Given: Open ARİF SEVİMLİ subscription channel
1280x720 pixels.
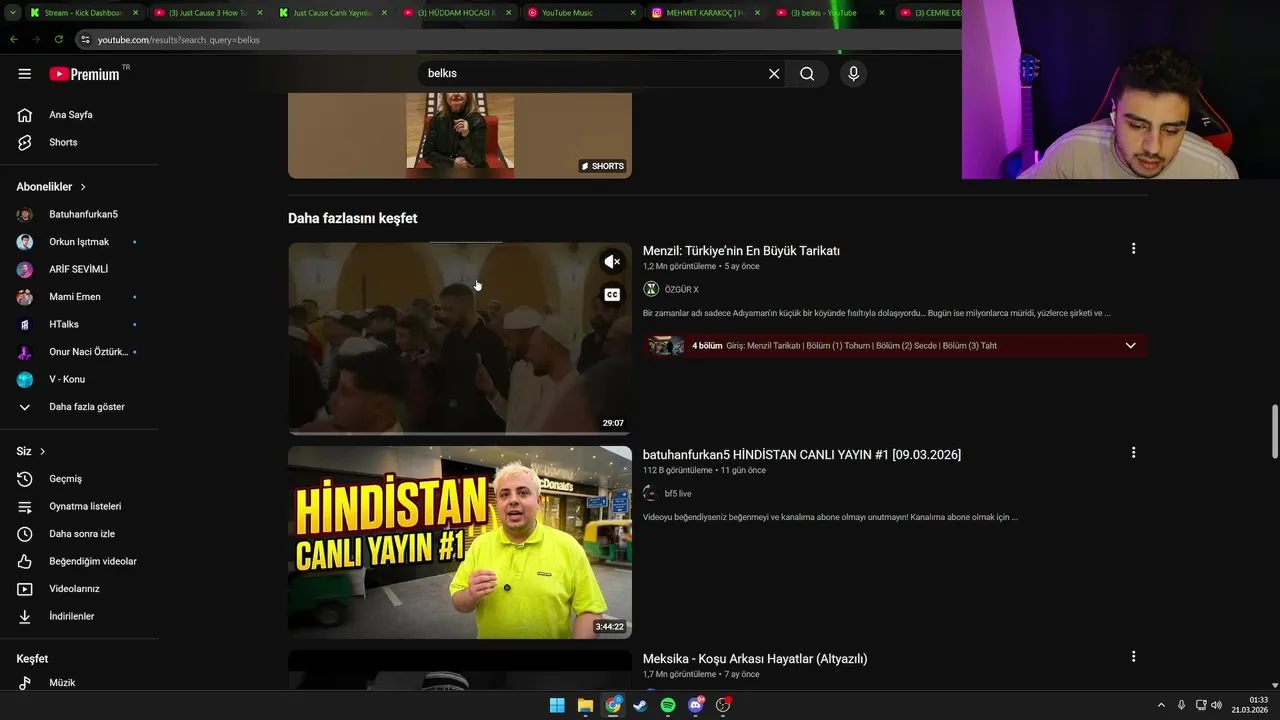Looking at the screenshot, I should 79,270.
